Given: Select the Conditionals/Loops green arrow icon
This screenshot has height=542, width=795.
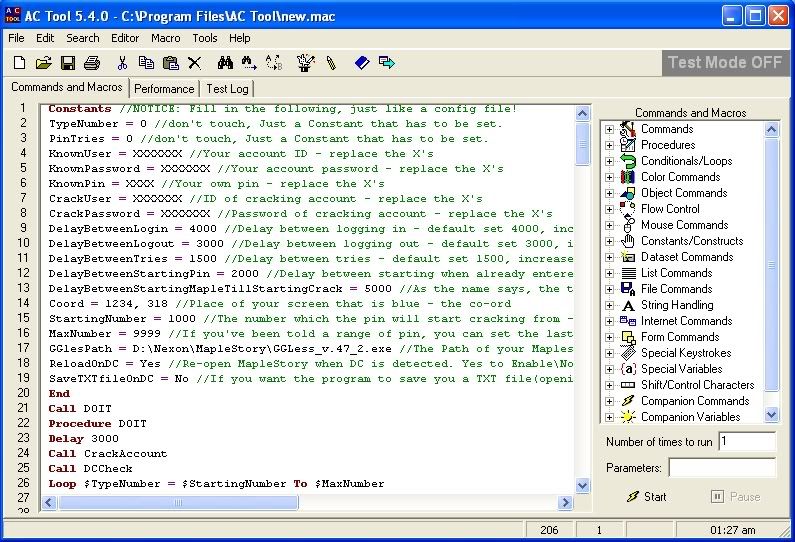Looking at the screenshot, I should pos(628,161).
